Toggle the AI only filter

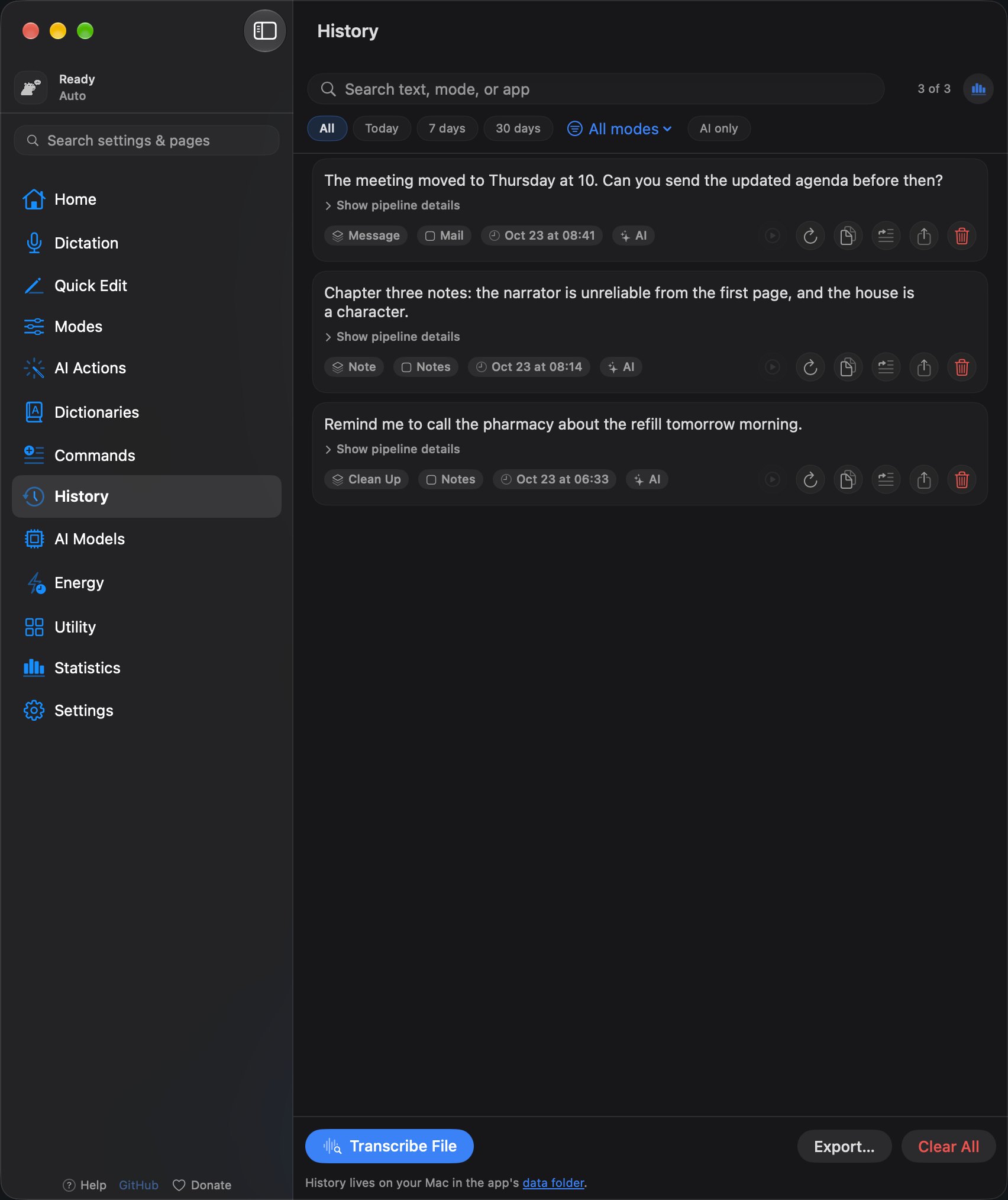point(719,128)
